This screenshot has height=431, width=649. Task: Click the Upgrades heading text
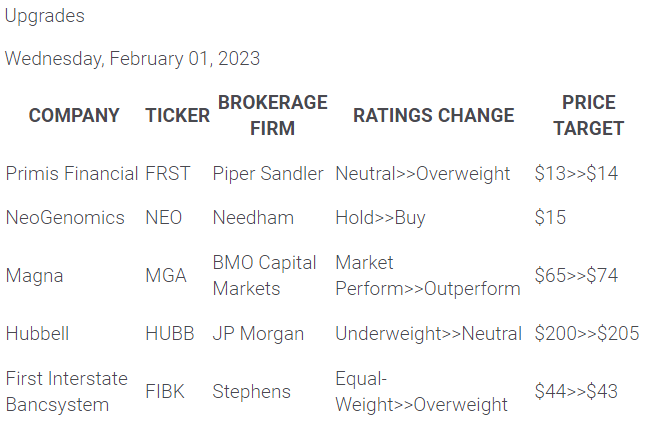[x=45, y=16]
